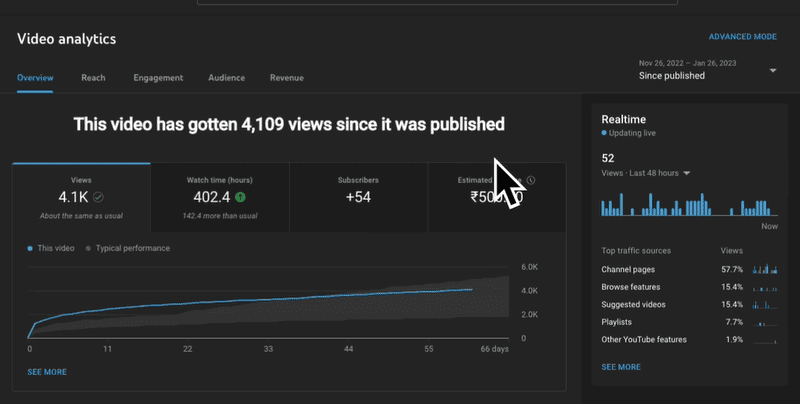Click the ADVANCED MODE link
The width and height of the screenshot is (800, 404).
click(742, 37)
